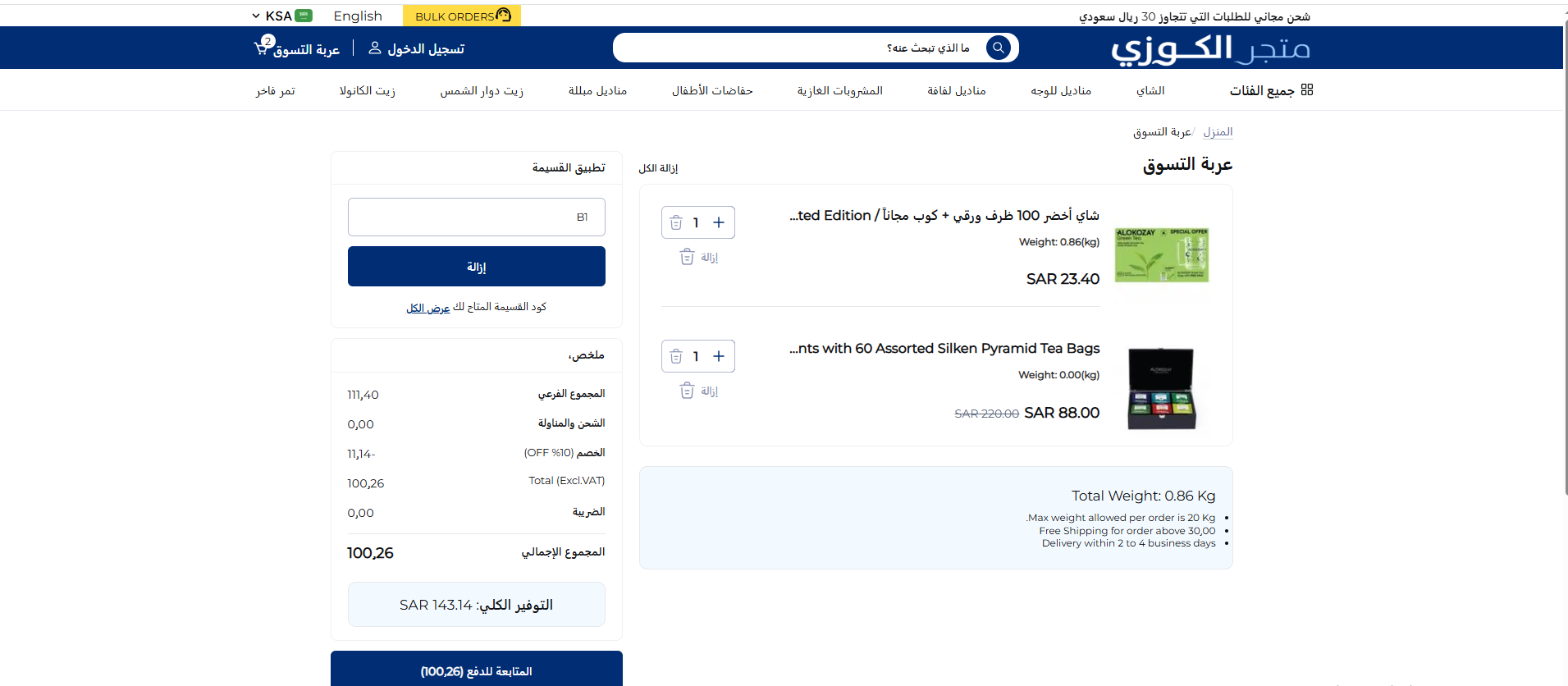Image resolution: width=1568 pixels, height=686 pixels.
Task: Click the Alokozay store logo
Action: (x=1210, y=48)
